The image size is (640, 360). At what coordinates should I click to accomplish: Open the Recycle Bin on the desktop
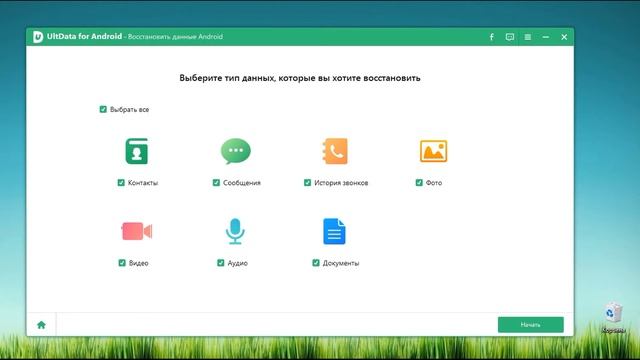pyautogui.click(x=613, y=317)
